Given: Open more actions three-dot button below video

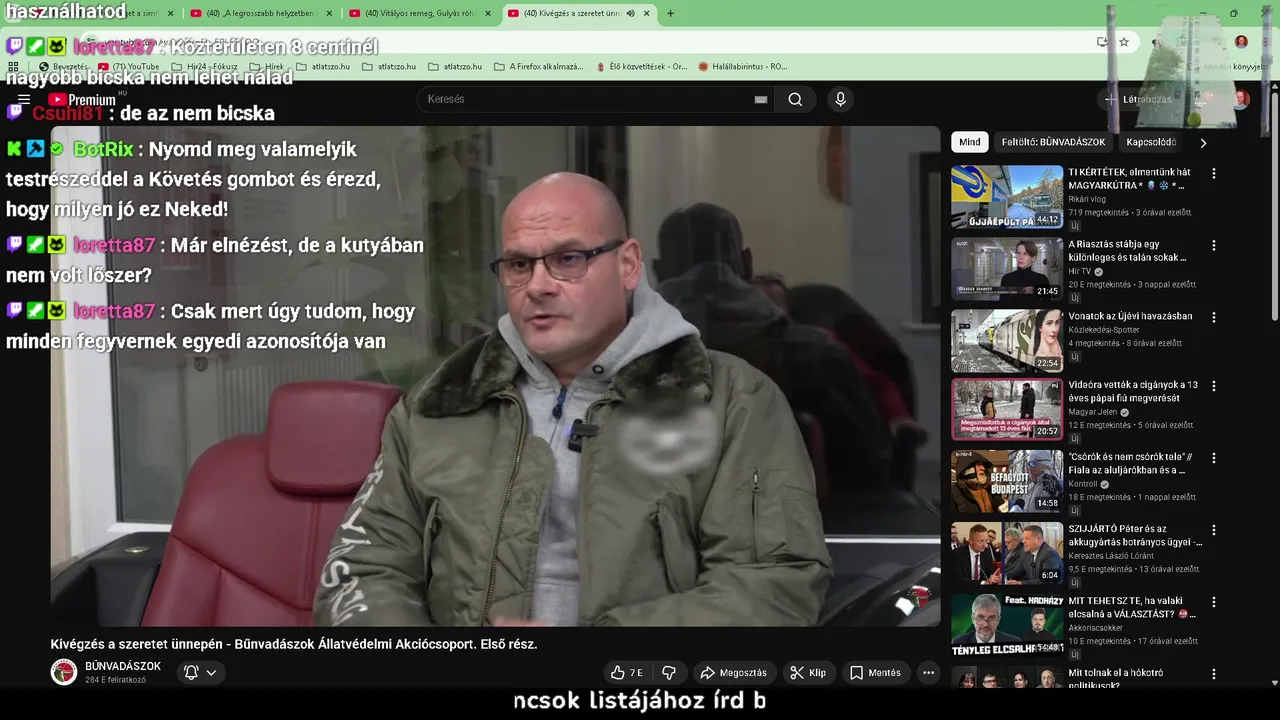Looking at the screenshot, I should click(928, 673).
